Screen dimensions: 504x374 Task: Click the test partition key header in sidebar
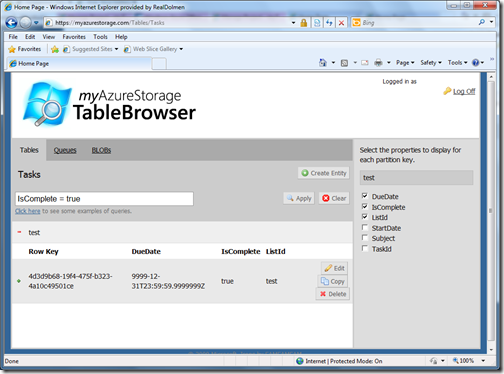pyautogui.click(x=416, y=178)
